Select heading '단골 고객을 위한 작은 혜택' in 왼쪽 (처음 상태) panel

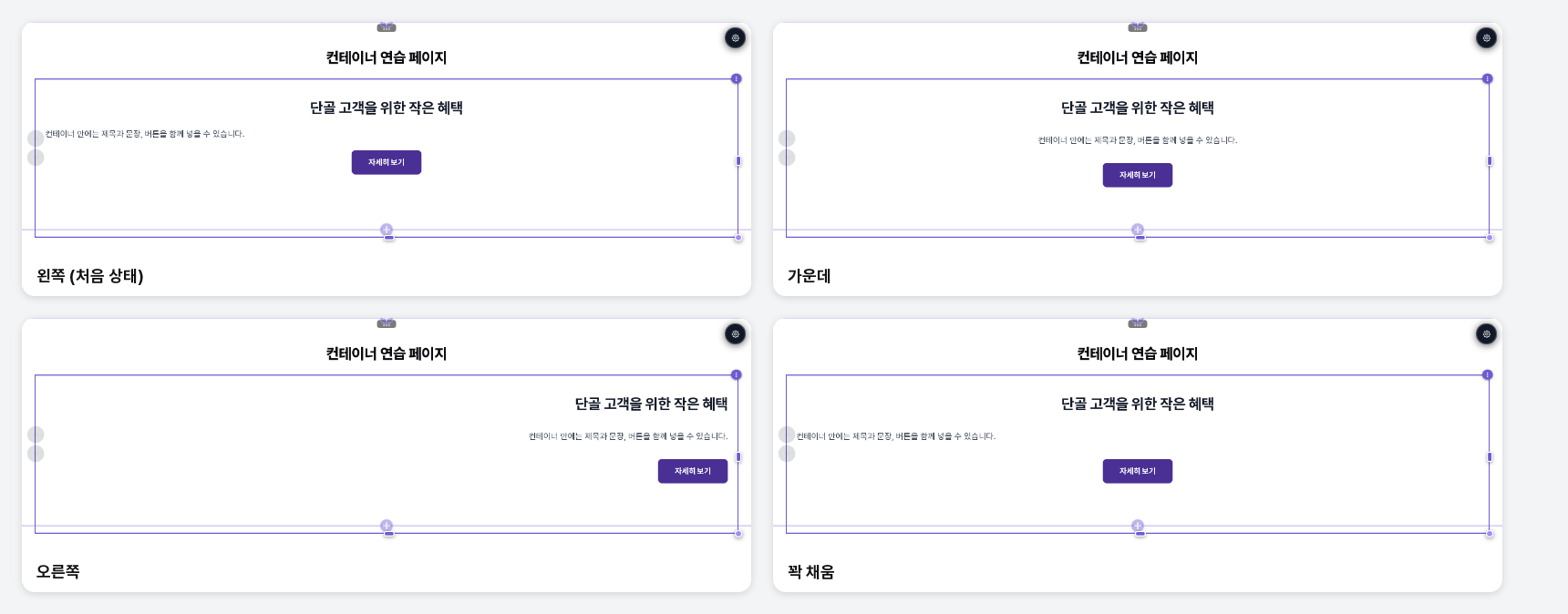(387, 107)
